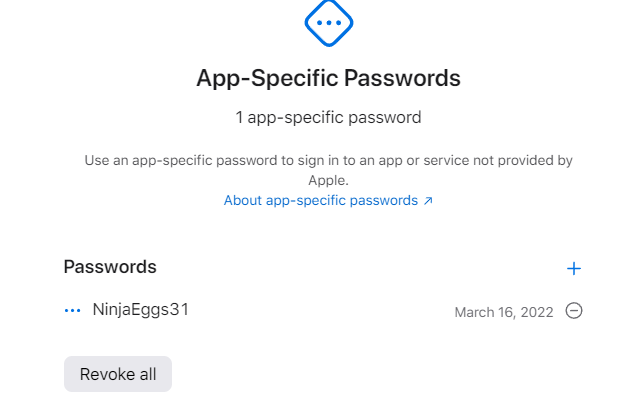Click the year 2022 in the password date

coord(536,312)
